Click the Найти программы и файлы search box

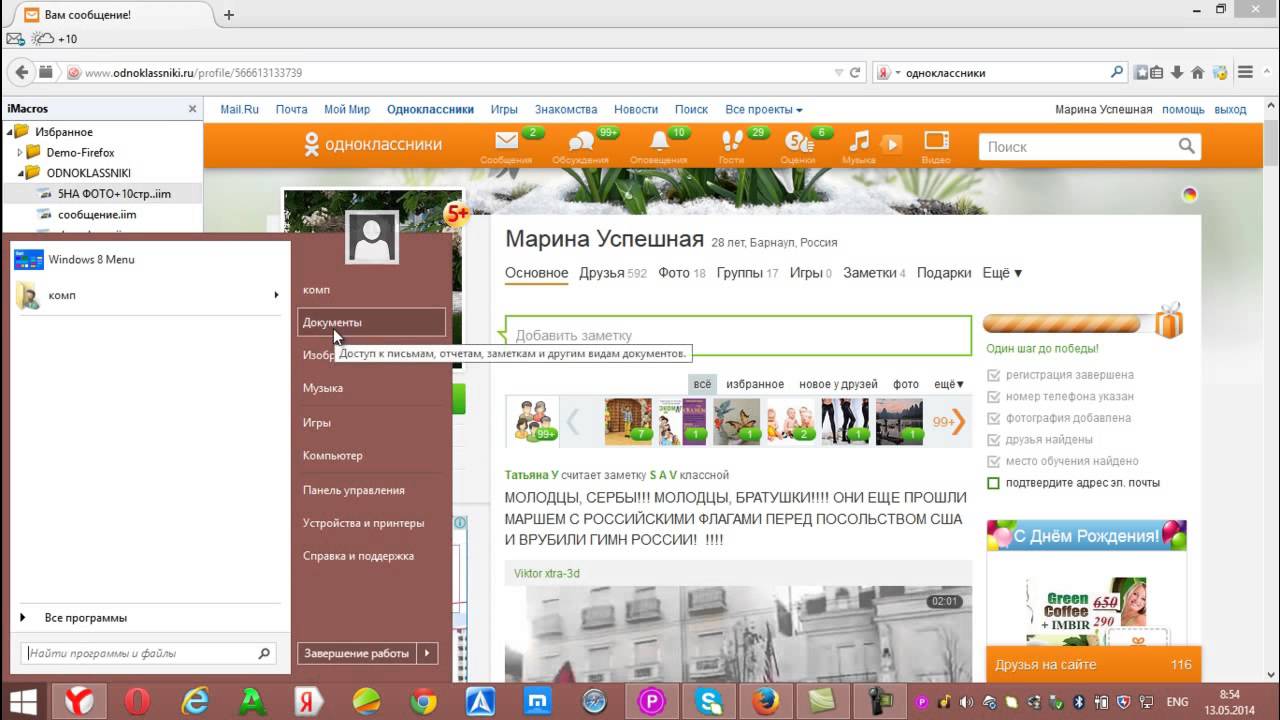tap(148, 653)
